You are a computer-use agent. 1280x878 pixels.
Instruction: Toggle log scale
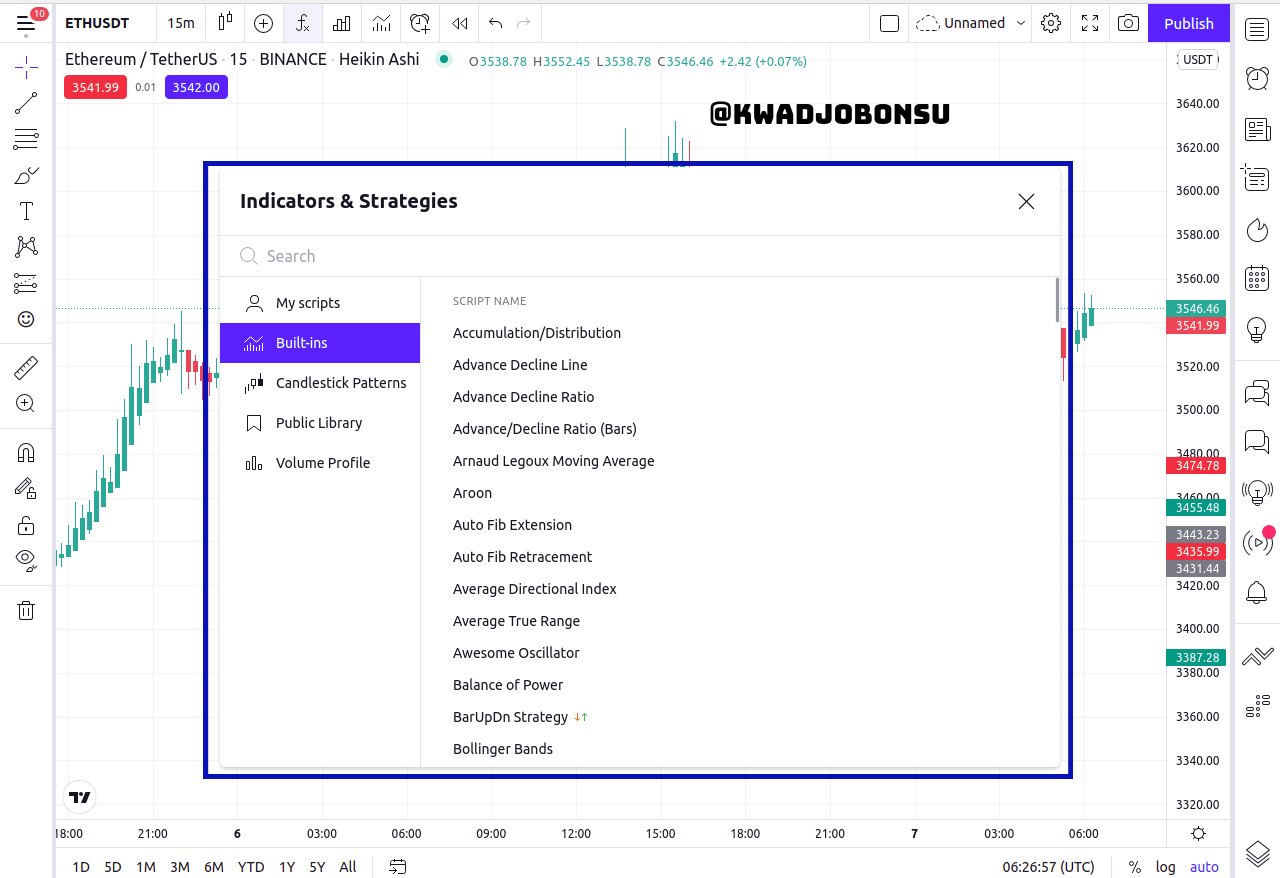click(x=1165, y=867)
